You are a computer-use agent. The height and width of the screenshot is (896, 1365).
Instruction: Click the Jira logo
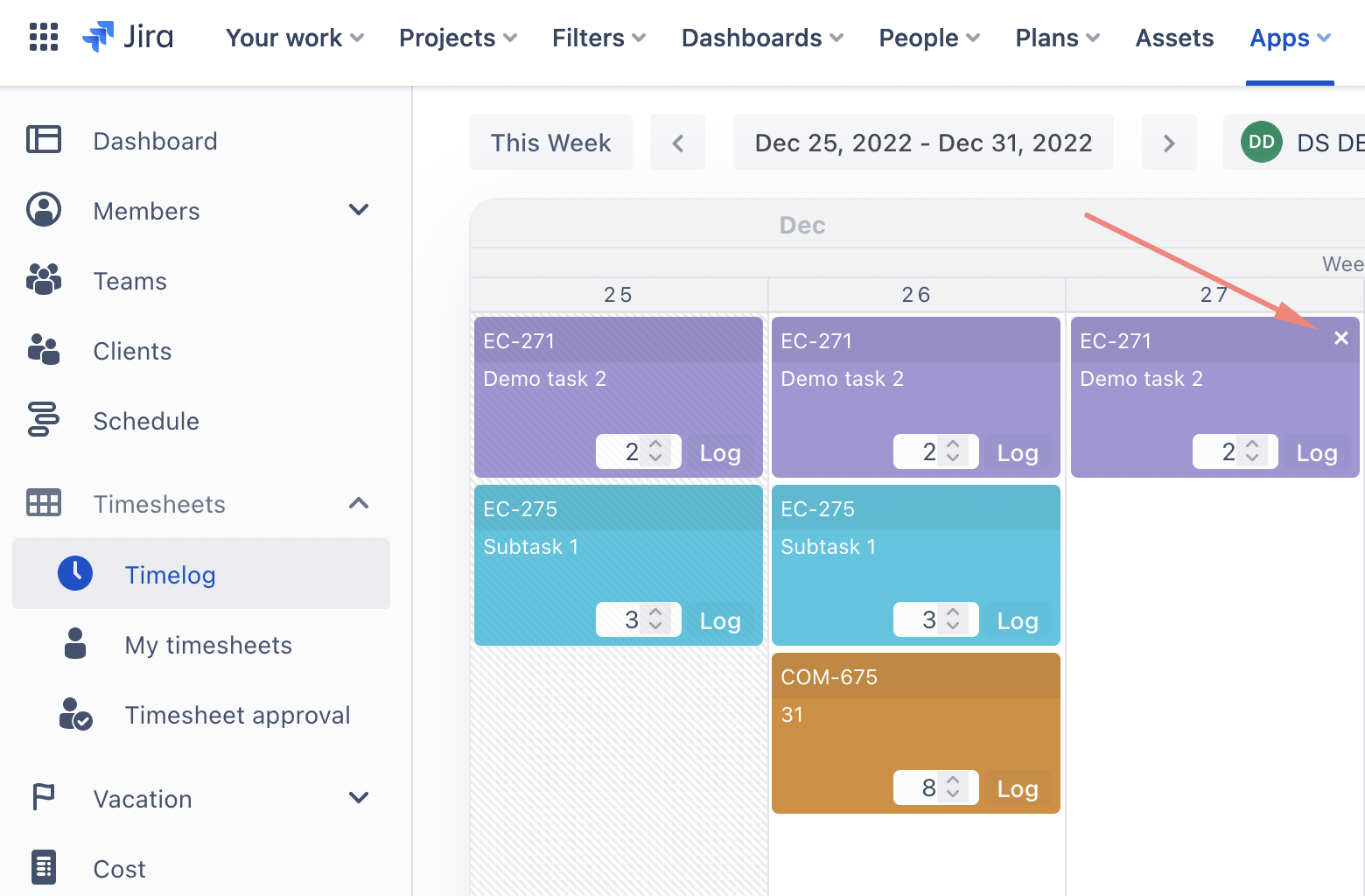pyautogui.click(x=128, y=38)
